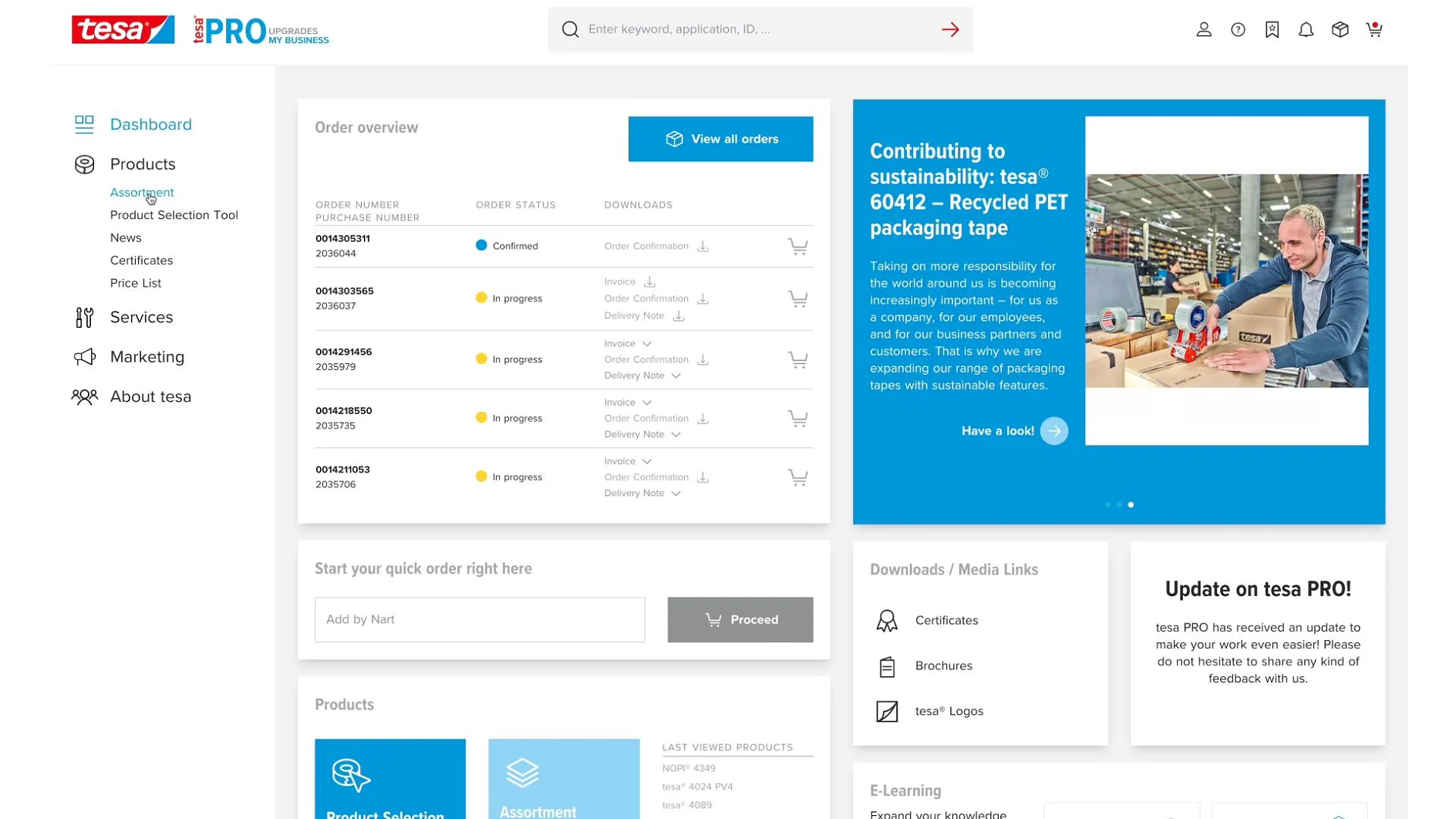The image size is (1456, 819).
Task: Select the third carousel dot
Action: pyautogui.click(x=1131, y=504)
